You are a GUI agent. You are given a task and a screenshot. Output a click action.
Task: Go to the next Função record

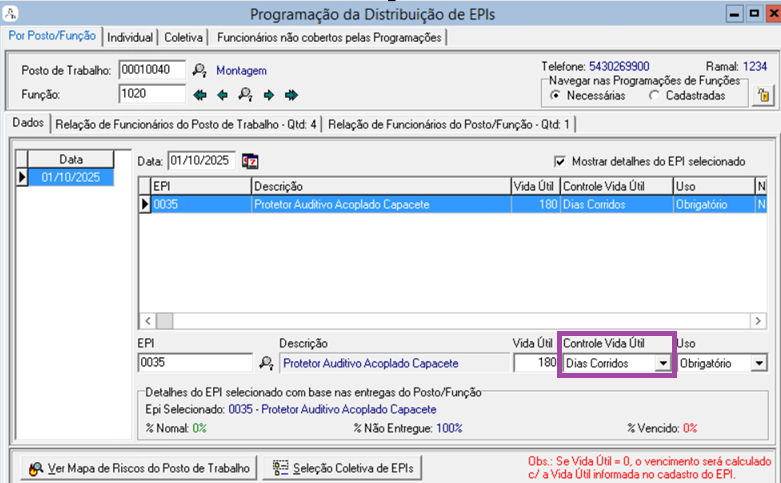[268, 95]
